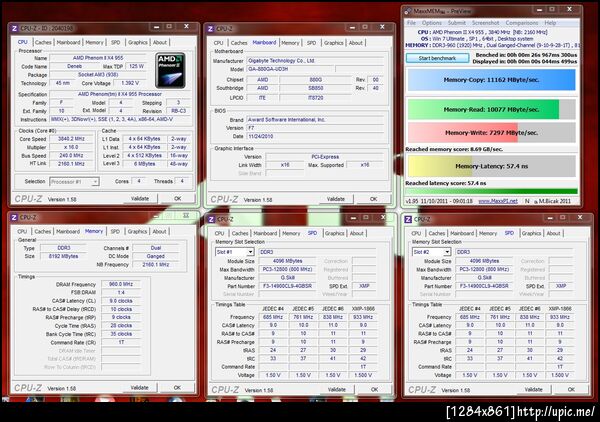Click the Memory-Write 7297 MByte/sec bar
The width and height of the screenshot is (600, 422).
click(491, 133)
